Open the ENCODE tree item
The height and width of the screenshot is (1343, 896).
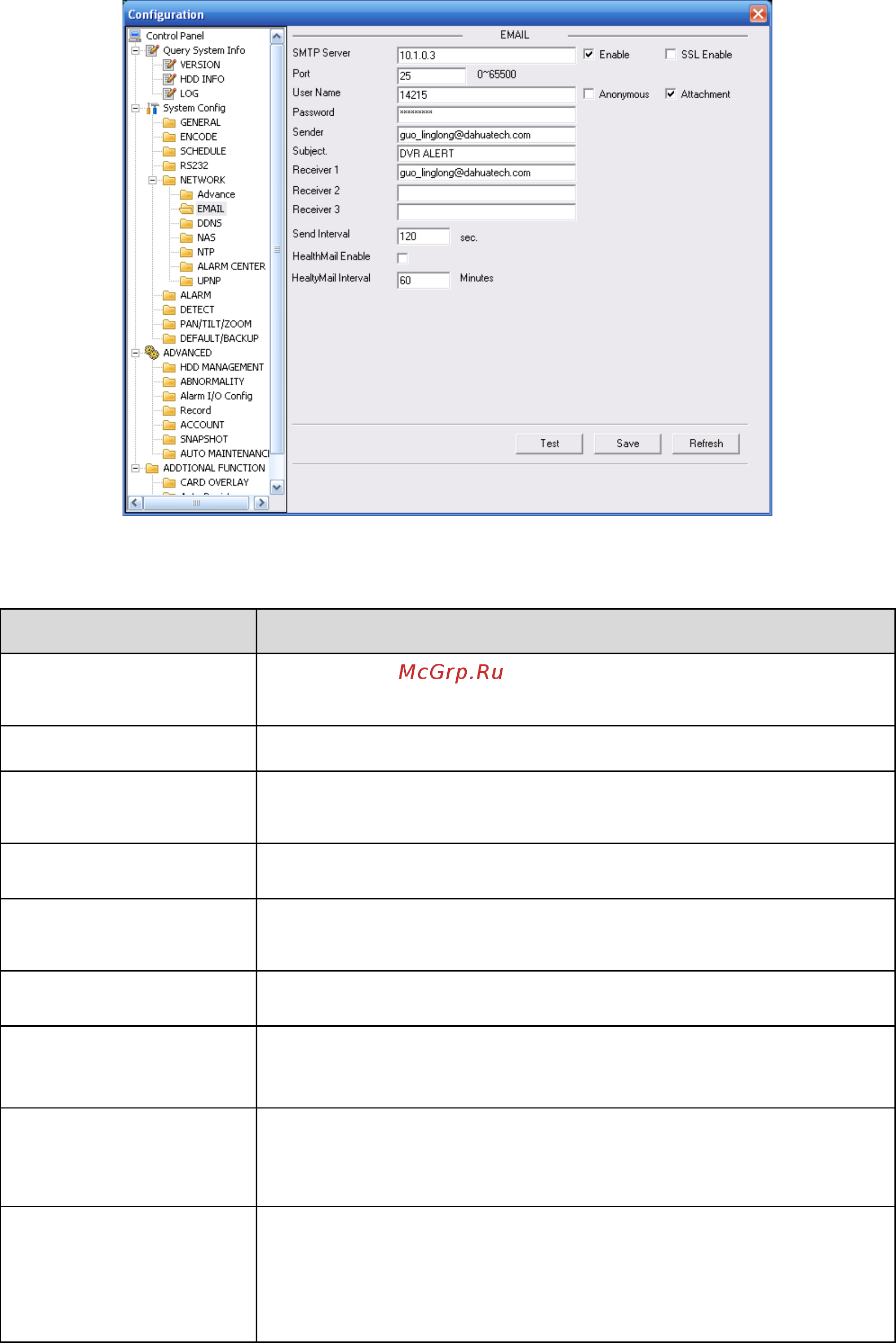click(x=198, y=136)
